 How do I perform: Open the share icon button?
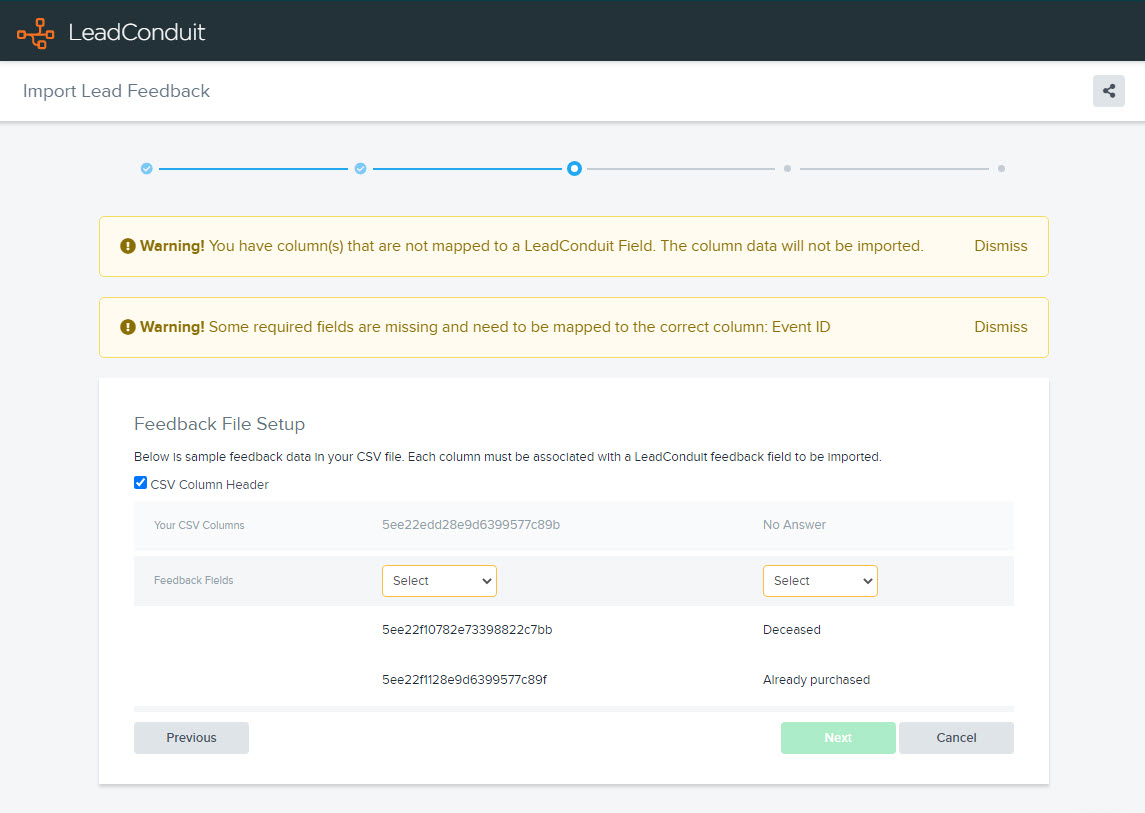(1108, 91)
